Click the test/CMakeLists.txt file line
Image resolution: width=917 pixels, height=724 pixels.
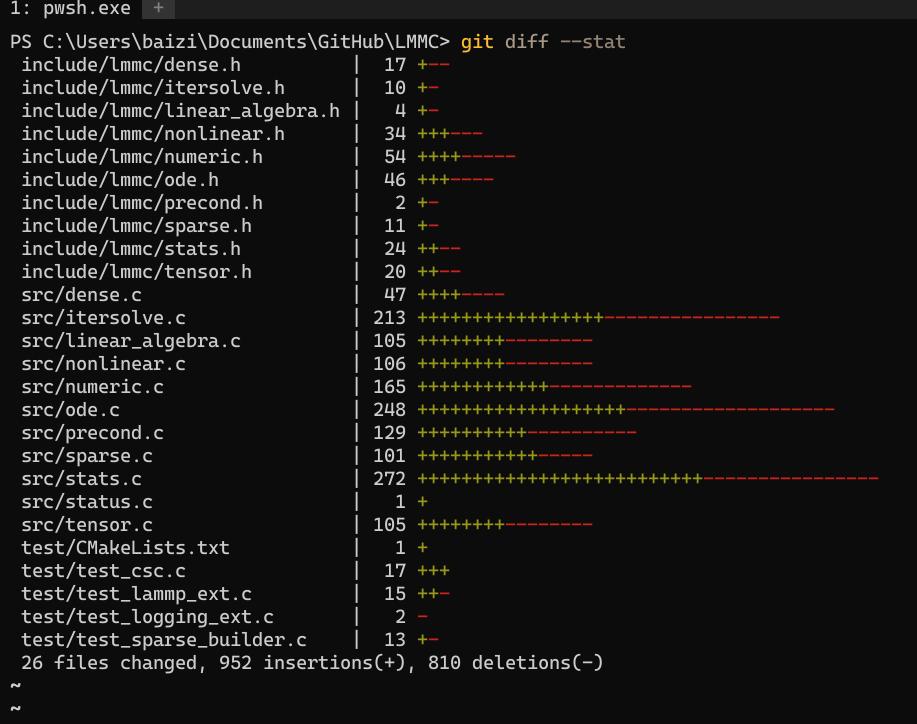225,548
